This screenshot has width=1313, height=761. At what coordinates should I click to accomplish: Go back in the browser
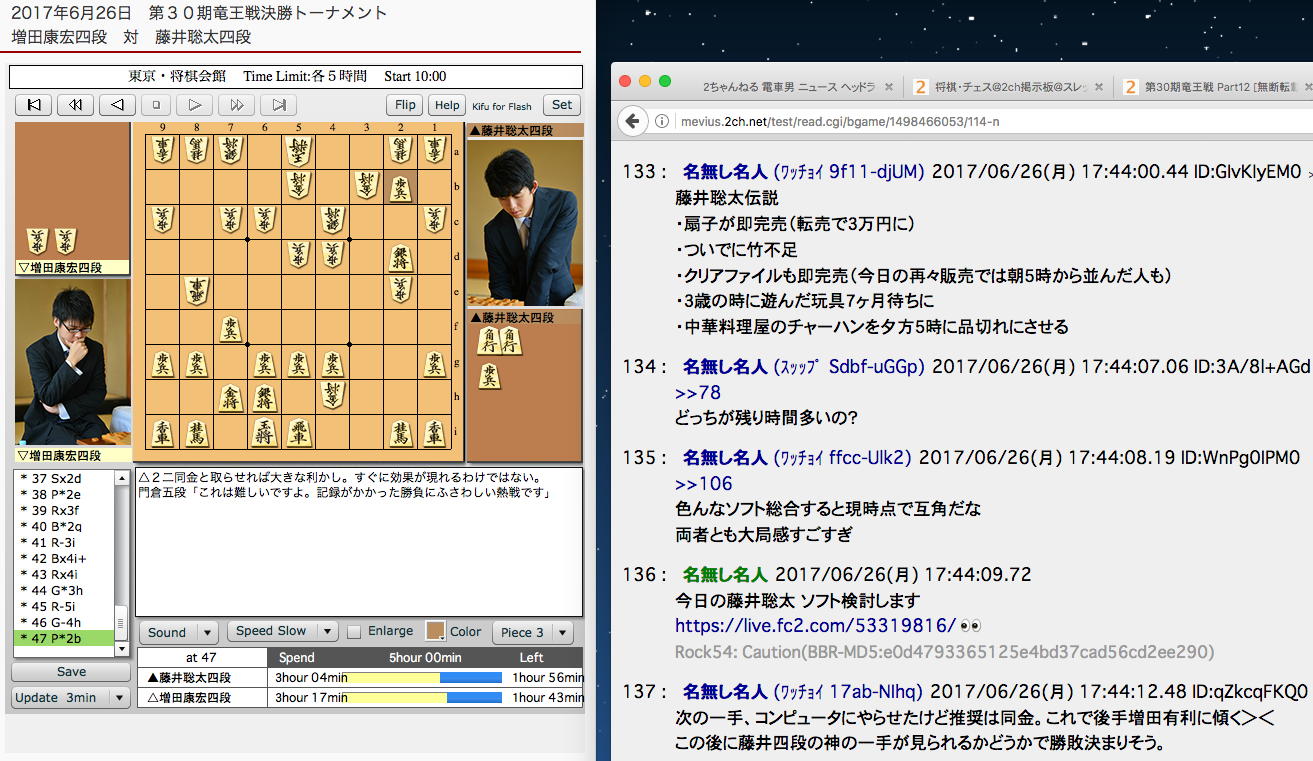631,121
